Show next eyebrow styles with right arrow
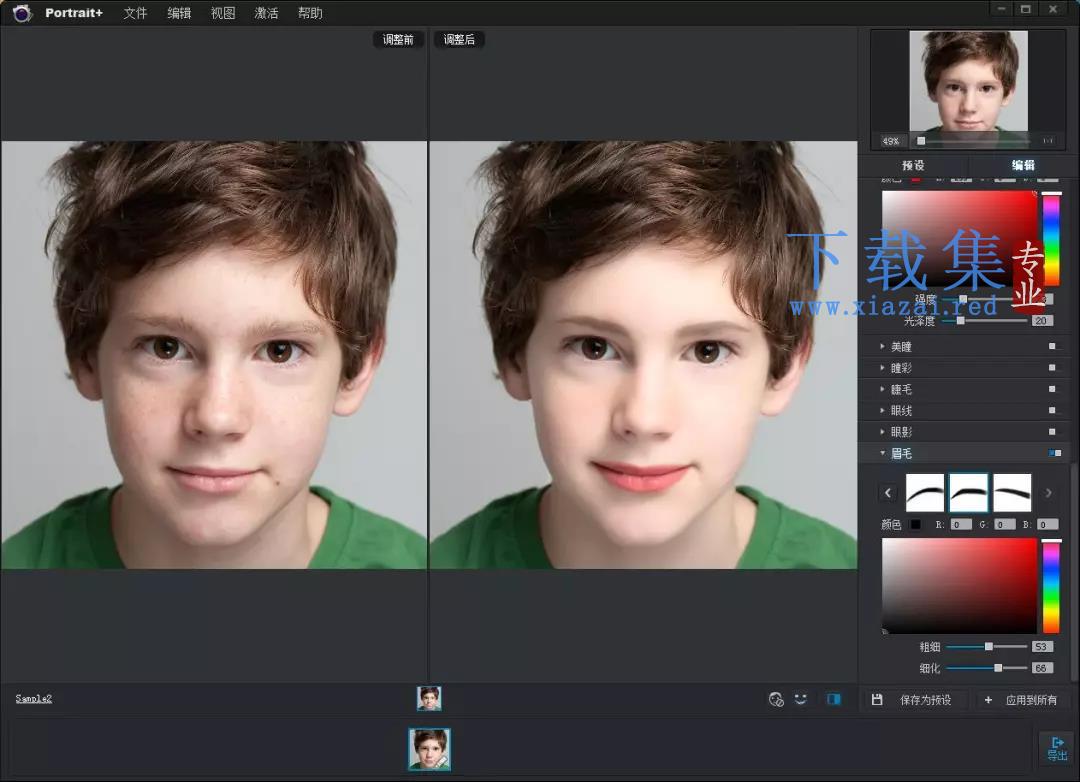The width and height of the screenshot is (1080, 782). (1048, 493)
